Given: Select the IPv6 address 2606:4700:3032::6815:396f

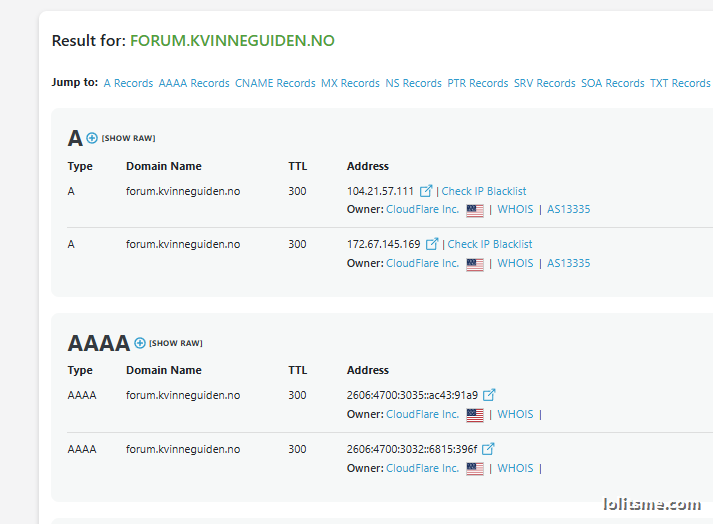Looking at the screenshot, I should pyautogui.click(x=412, y=449).
